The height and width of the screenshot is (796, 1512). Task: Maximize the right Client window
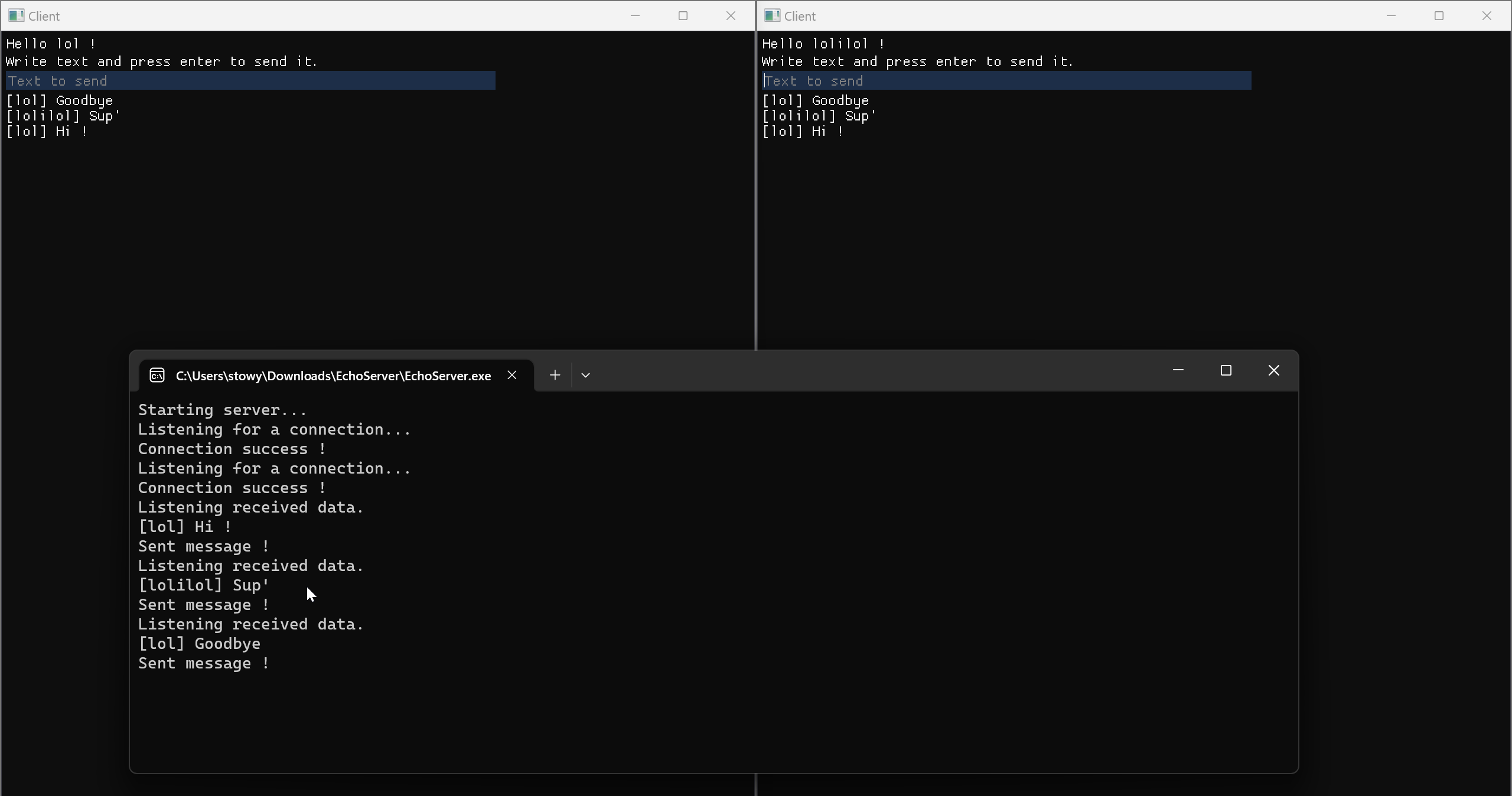(x=1439, y=16)
